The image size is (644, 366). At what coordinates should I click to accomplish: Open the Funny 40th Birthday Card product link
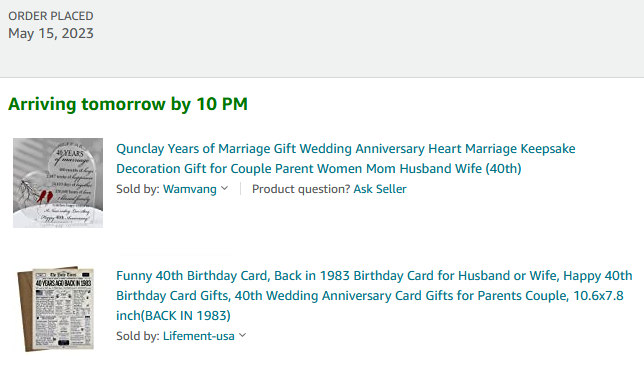coord(374,295)
